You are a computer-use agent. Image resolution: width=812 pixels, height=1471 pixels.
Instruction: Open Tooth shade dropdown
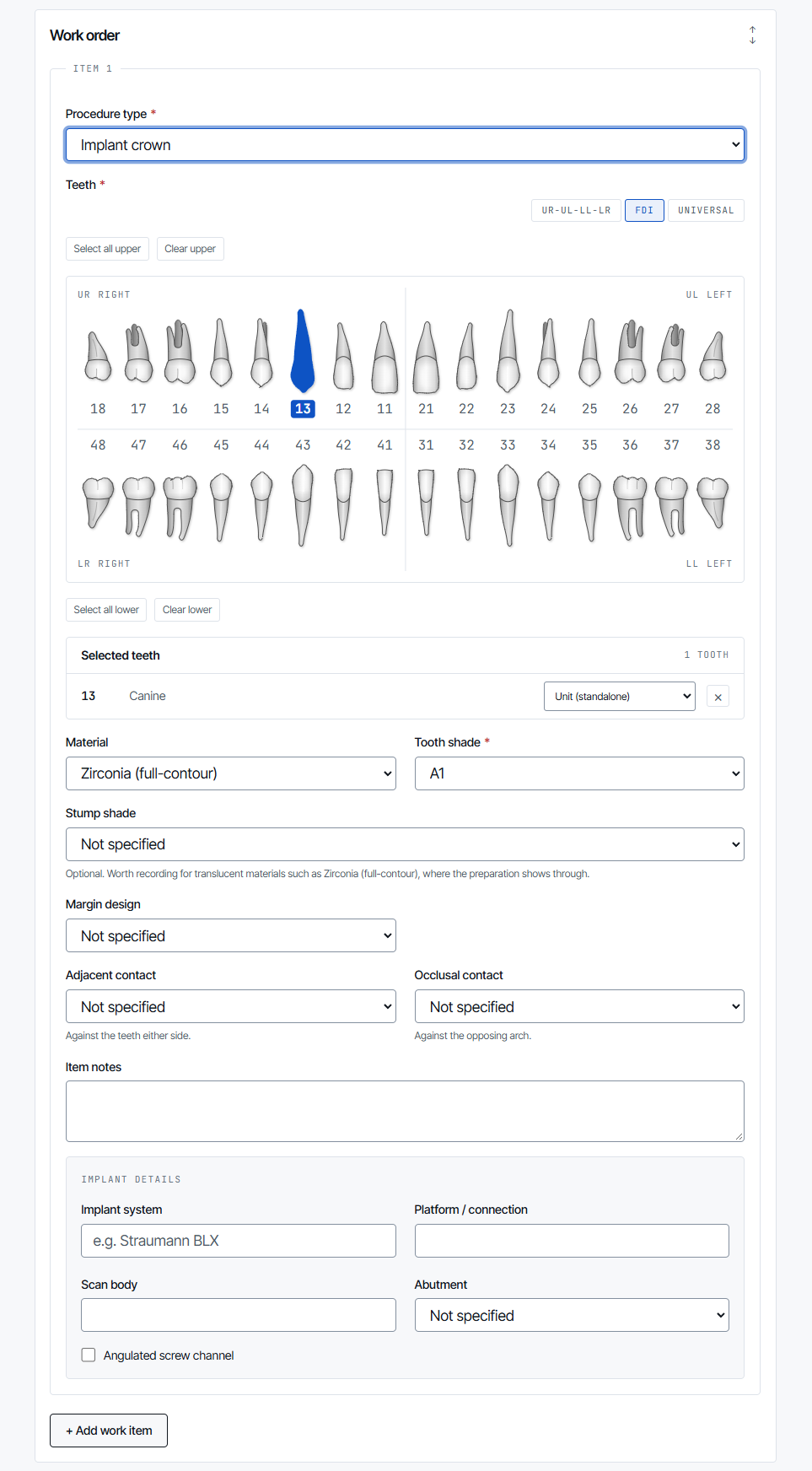coord(579,773)
